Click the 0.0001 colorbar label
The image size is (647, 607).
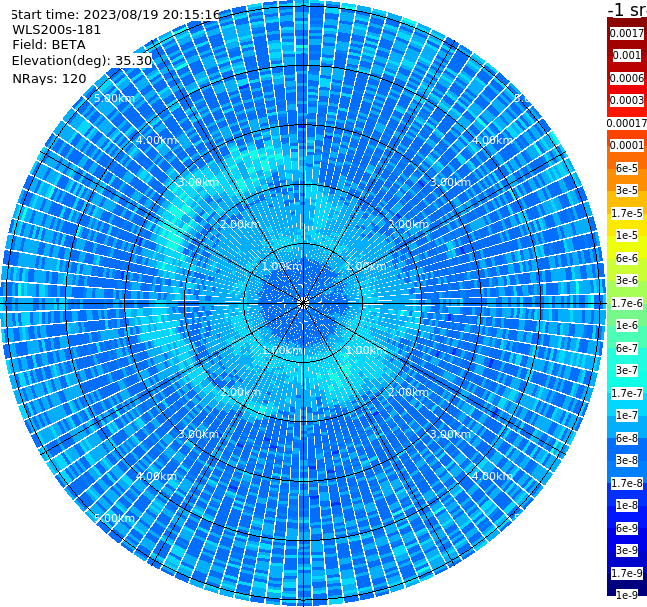[x=627, y=145]
